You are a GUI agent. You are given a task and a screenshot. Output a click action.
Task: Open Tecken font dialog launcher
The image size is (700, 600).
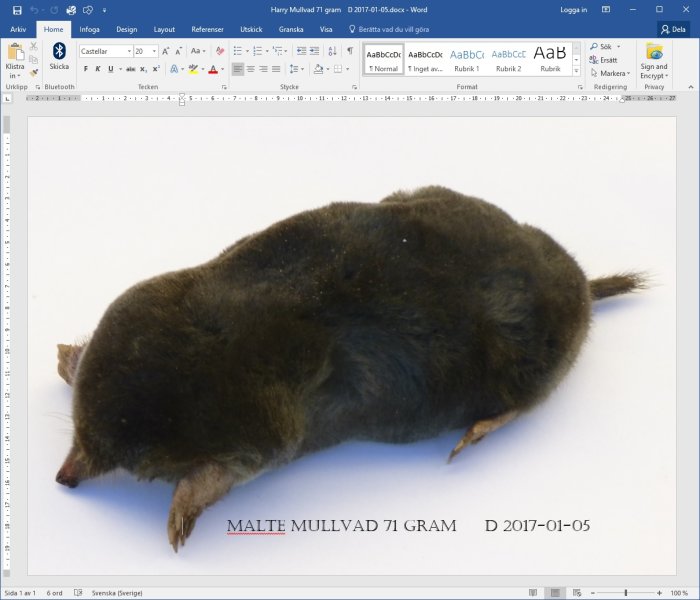click(224, 87)
